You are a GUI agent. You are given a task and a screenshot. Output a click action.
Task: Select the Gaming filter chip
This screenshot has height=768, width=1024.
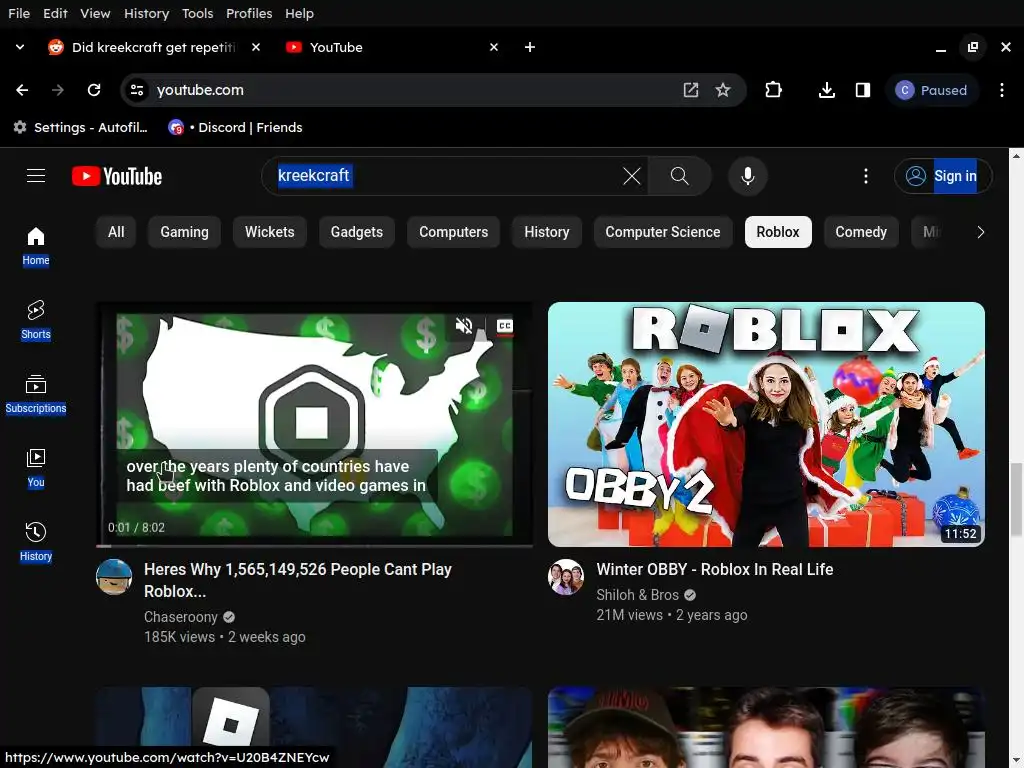pos(185,232)
